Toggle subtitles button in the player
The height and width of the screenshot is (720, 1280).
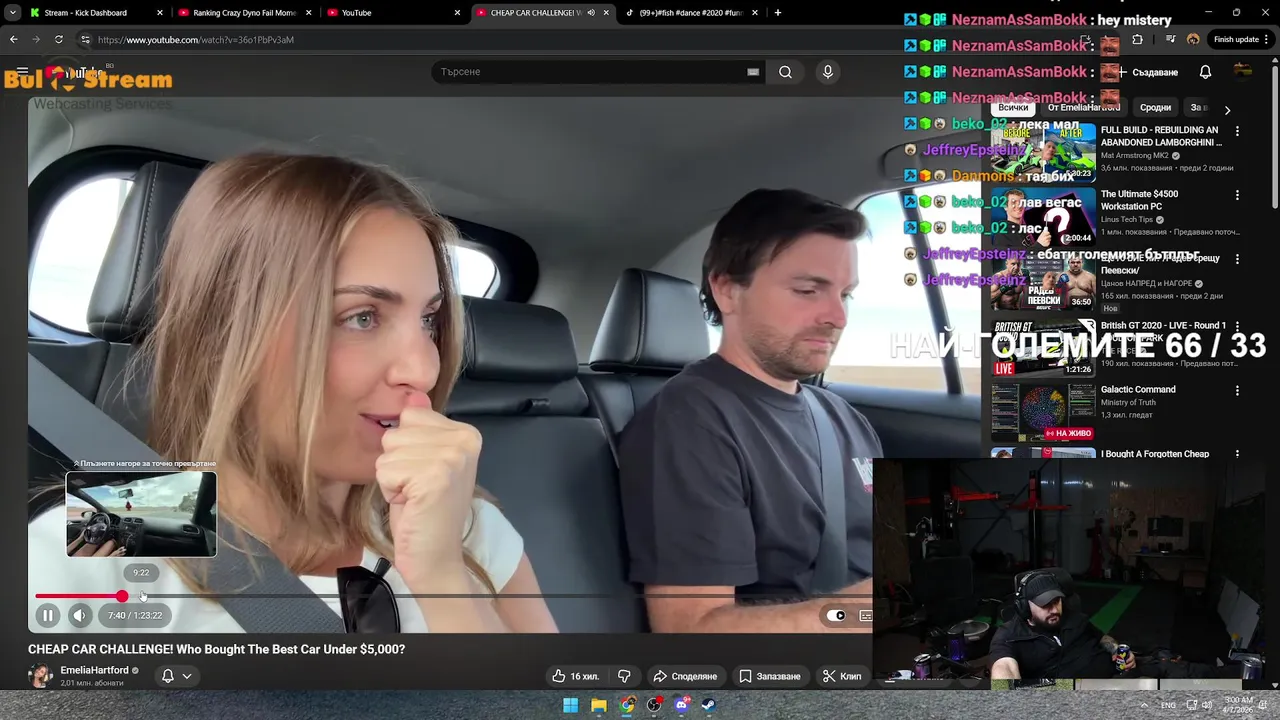(x=866, y=616)
